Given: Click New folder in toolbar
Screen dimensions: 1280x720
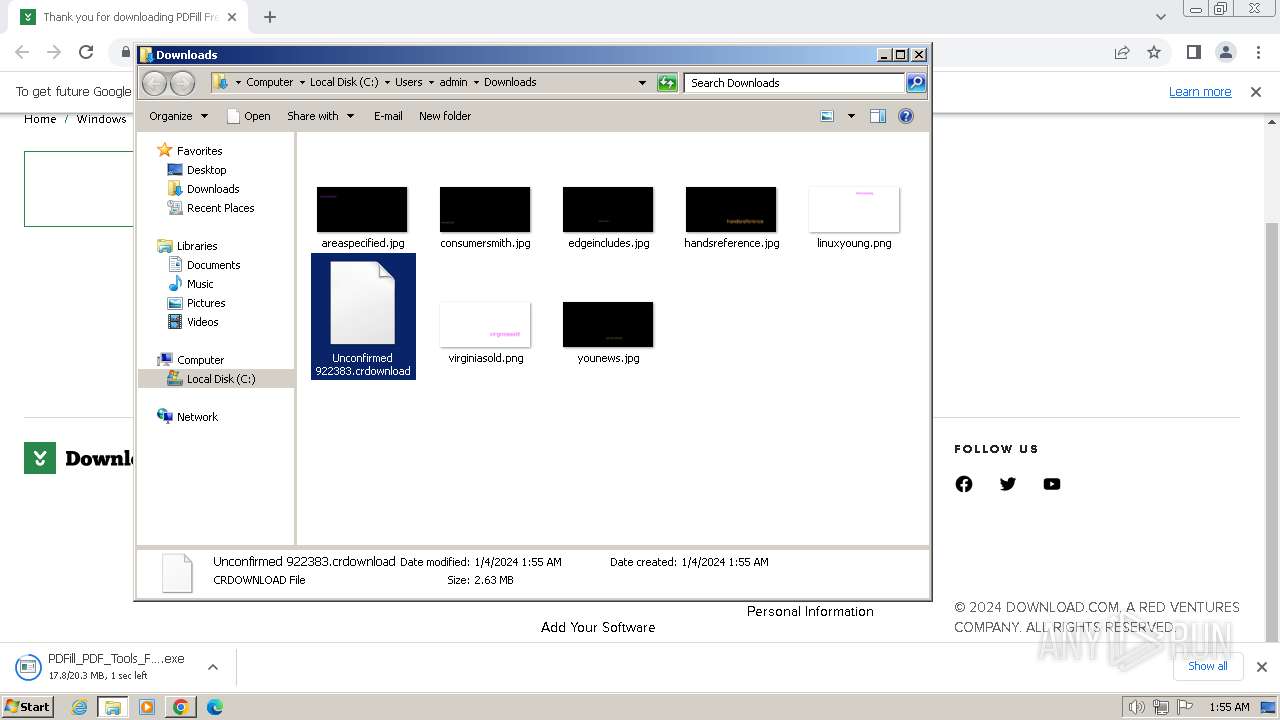Looking at the screenshot, I should [x=445, y=116].
